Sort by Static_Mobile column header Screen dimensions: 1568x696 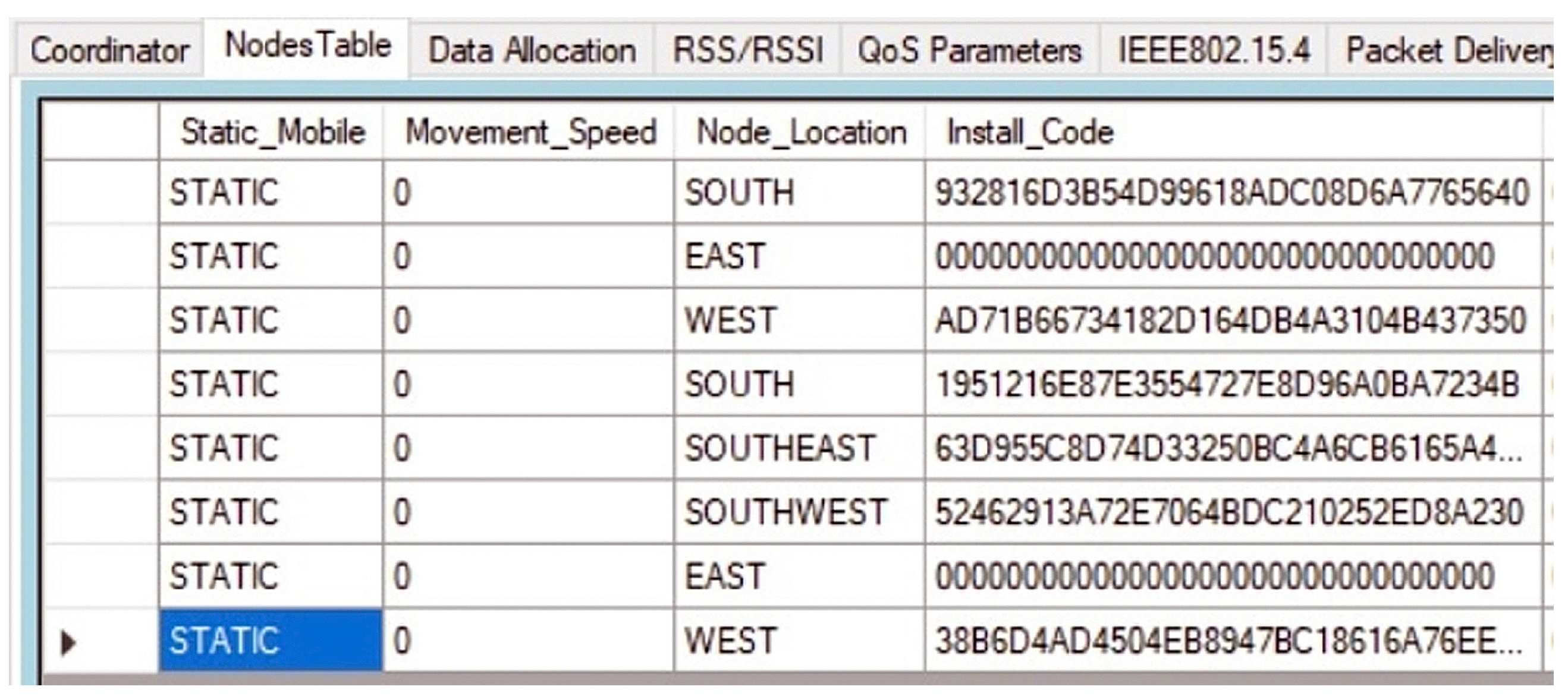272,132
